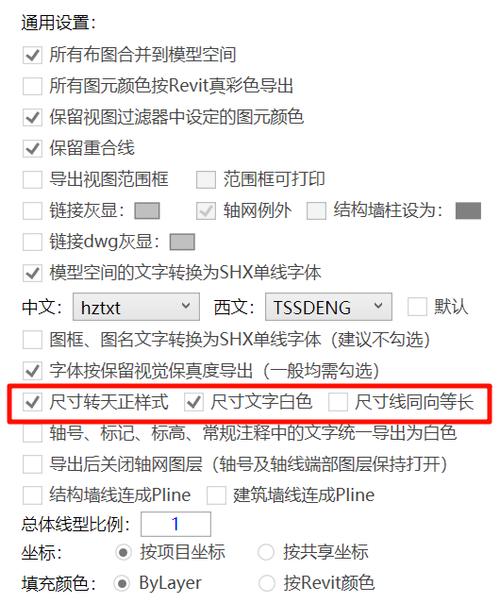Check the 默认 font checkbox
This screenshot has width=500, height=603.
417,307
